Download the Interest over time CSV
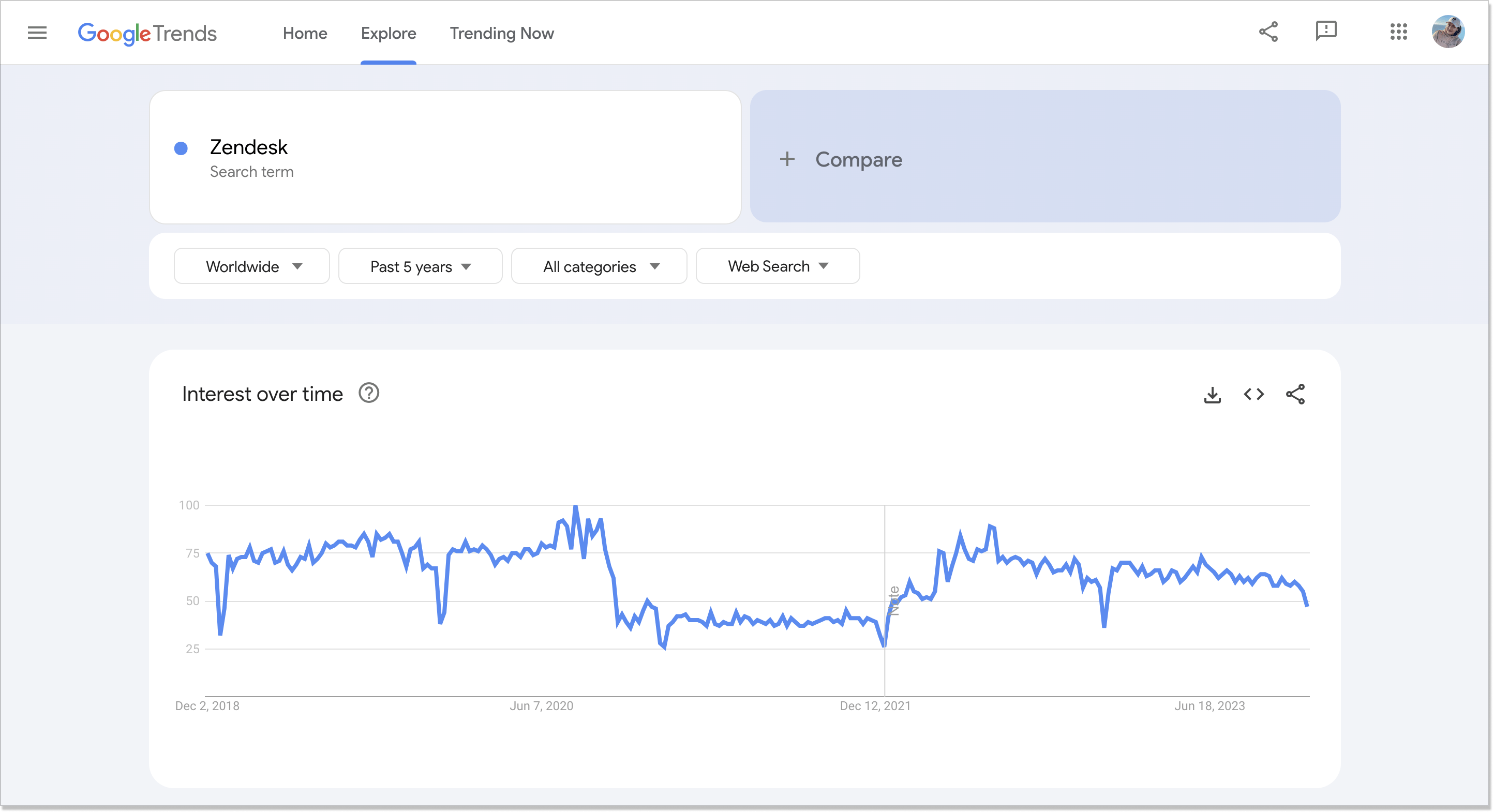This screenshot has height=812, width=1493. pyautogui.click(x=1213, y=395)
